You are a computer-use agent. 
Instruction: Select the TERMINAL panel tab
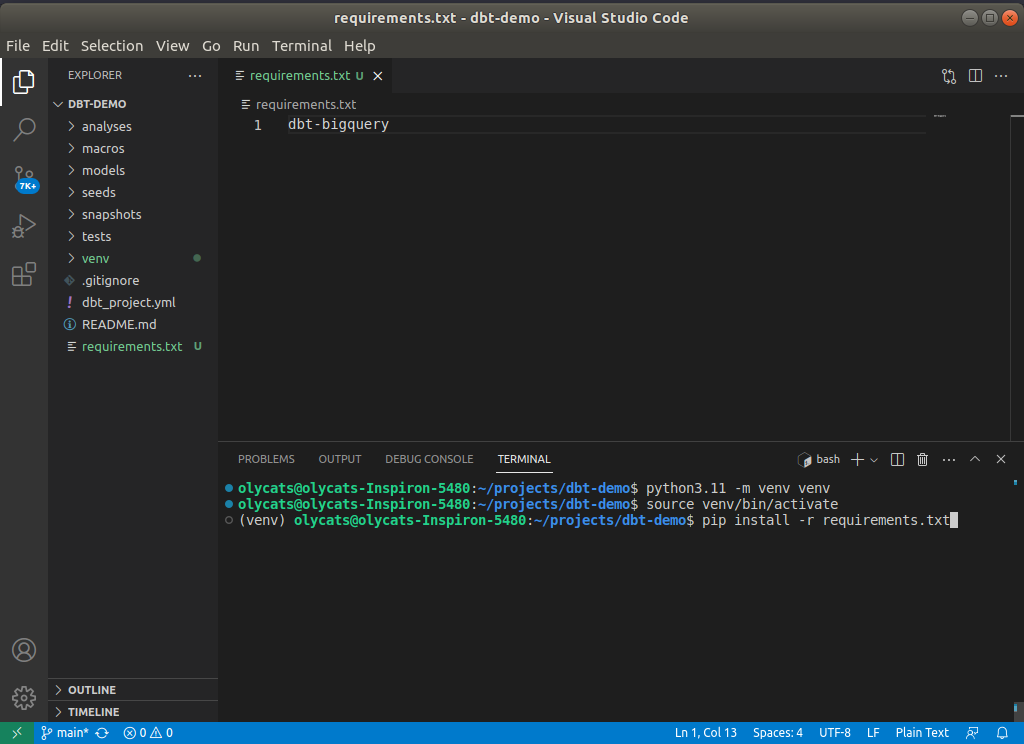click(524, 459)
